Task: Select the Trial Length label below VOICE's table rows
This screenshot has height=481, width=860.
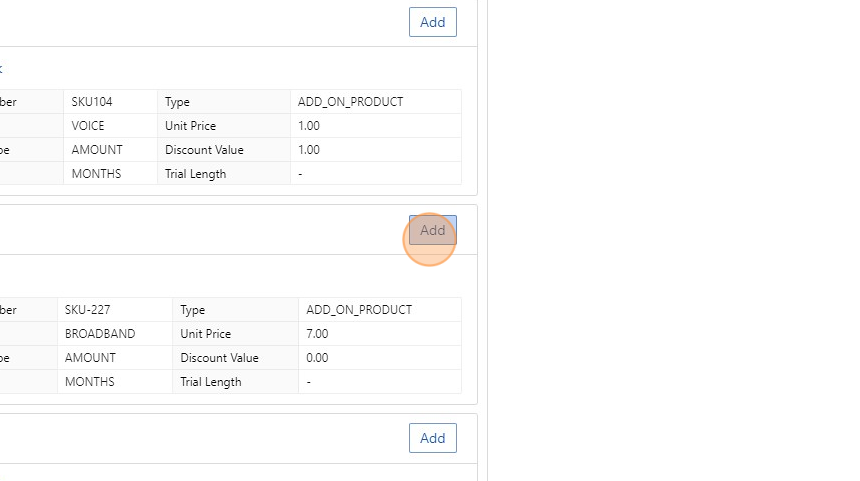Action: pos(196,174)
